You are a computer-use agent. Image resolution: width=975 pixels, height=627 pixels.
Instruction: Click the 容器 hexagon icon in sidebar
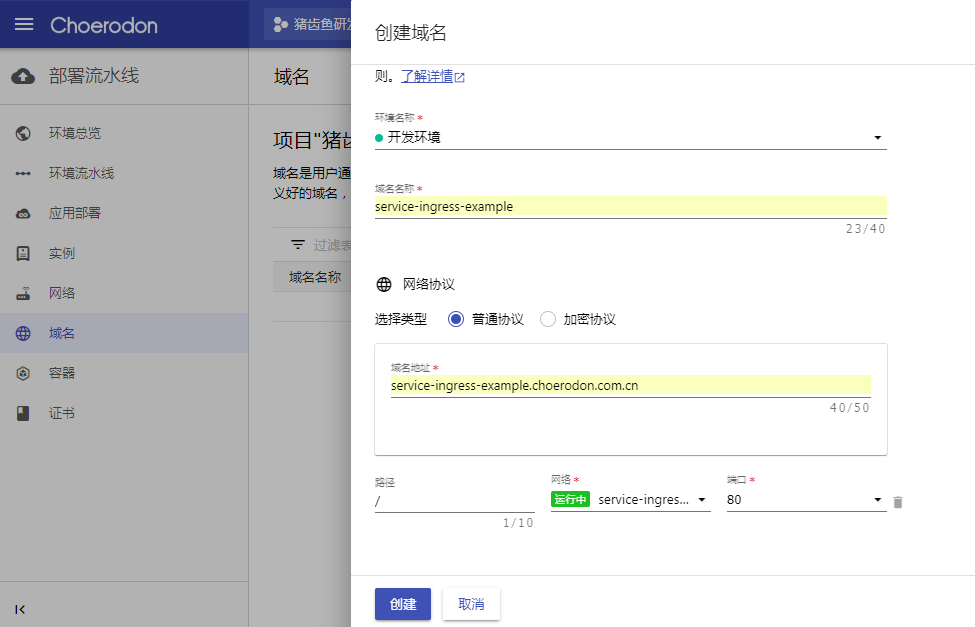point(23,373)
